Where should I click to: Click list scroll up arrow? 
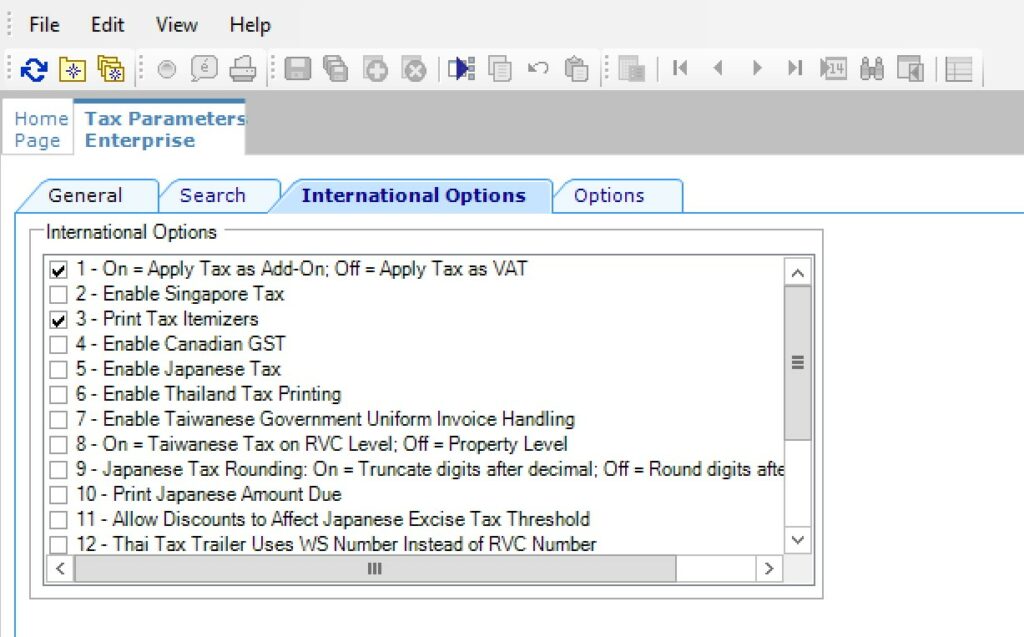pyautogui.click(x=797, y=272)
